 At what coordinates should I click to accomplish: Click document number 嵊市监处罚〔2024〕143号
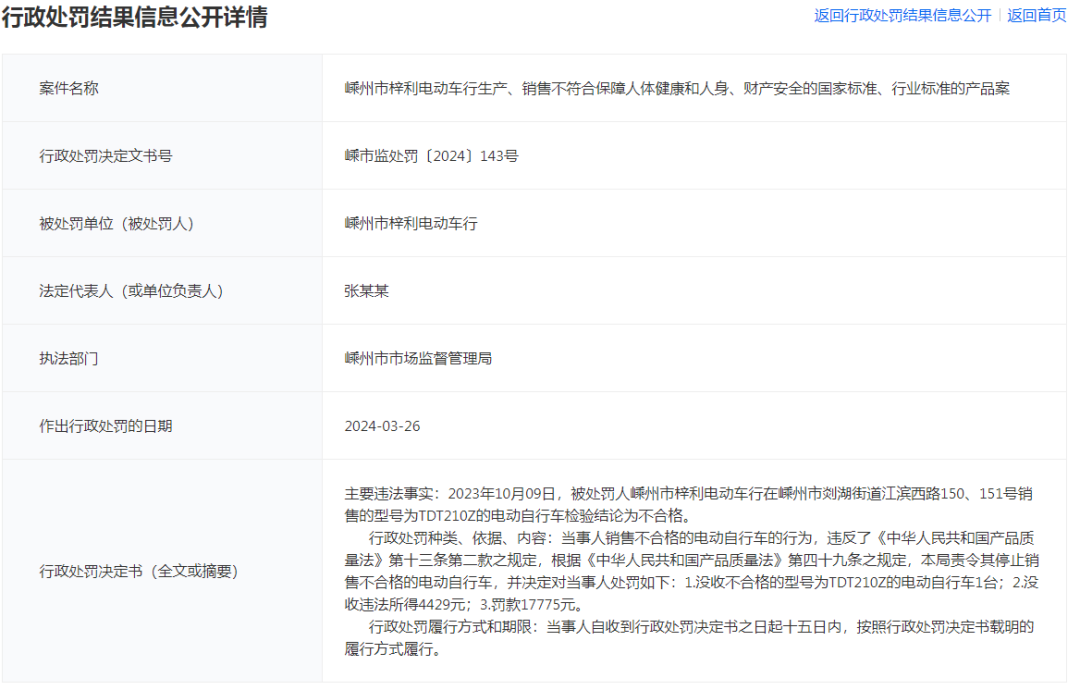[431, 156]
